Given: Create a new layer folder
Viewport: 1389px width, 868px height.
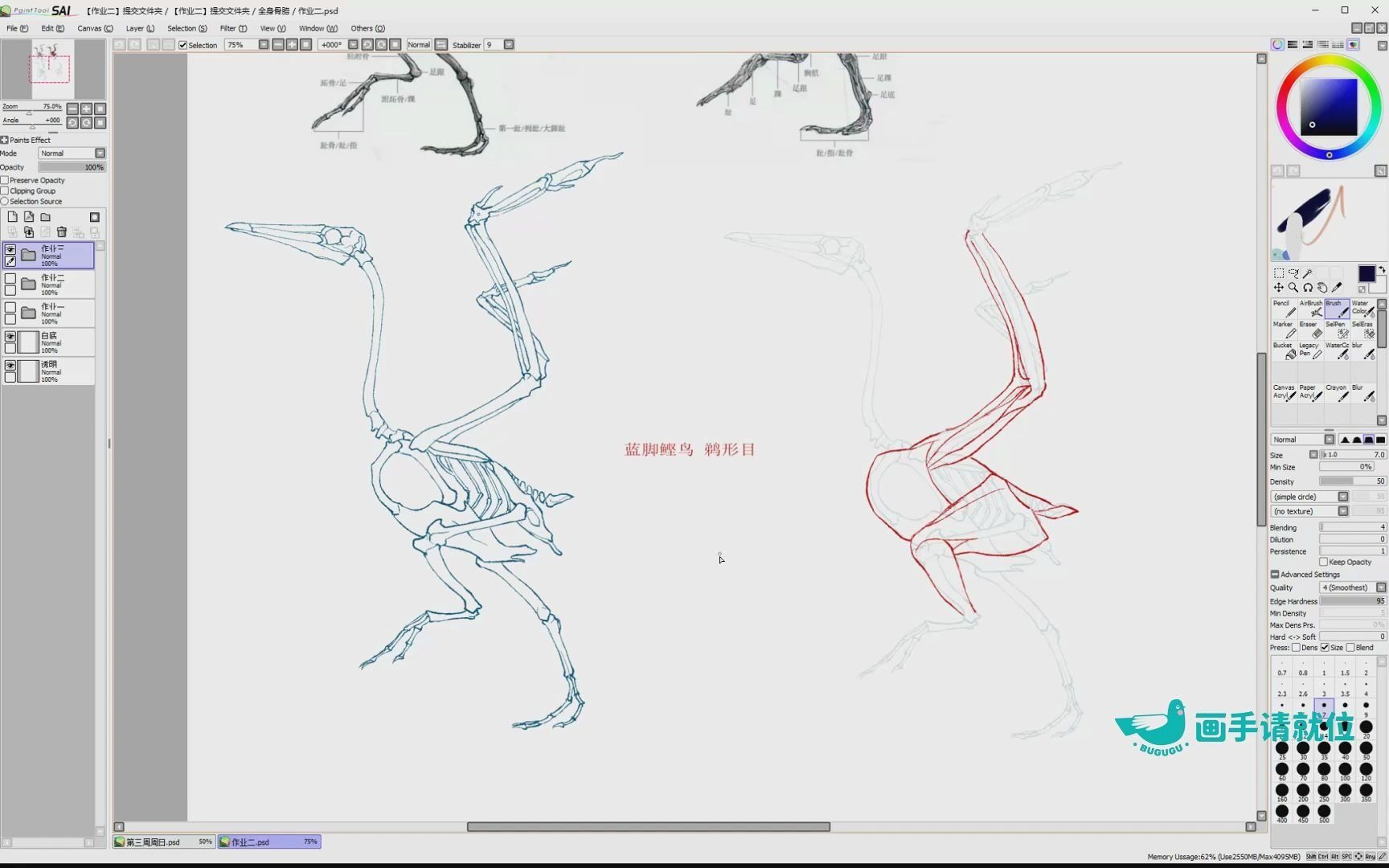Looking at the screenshot, I should tap(46, 217).
